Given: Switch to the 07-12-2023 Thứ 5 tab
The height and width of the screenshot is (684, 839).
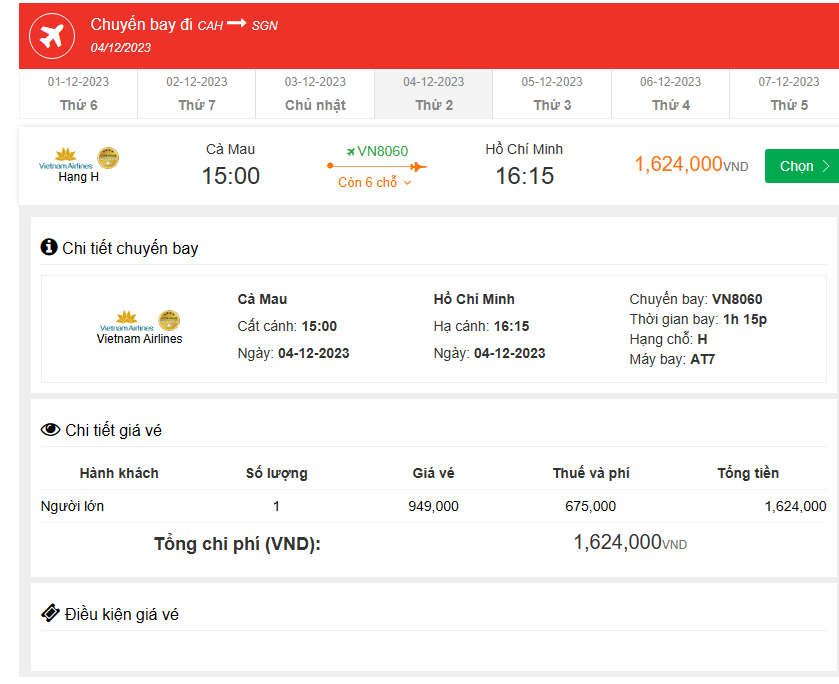Looking at the screenshot, I should point(788,92).
